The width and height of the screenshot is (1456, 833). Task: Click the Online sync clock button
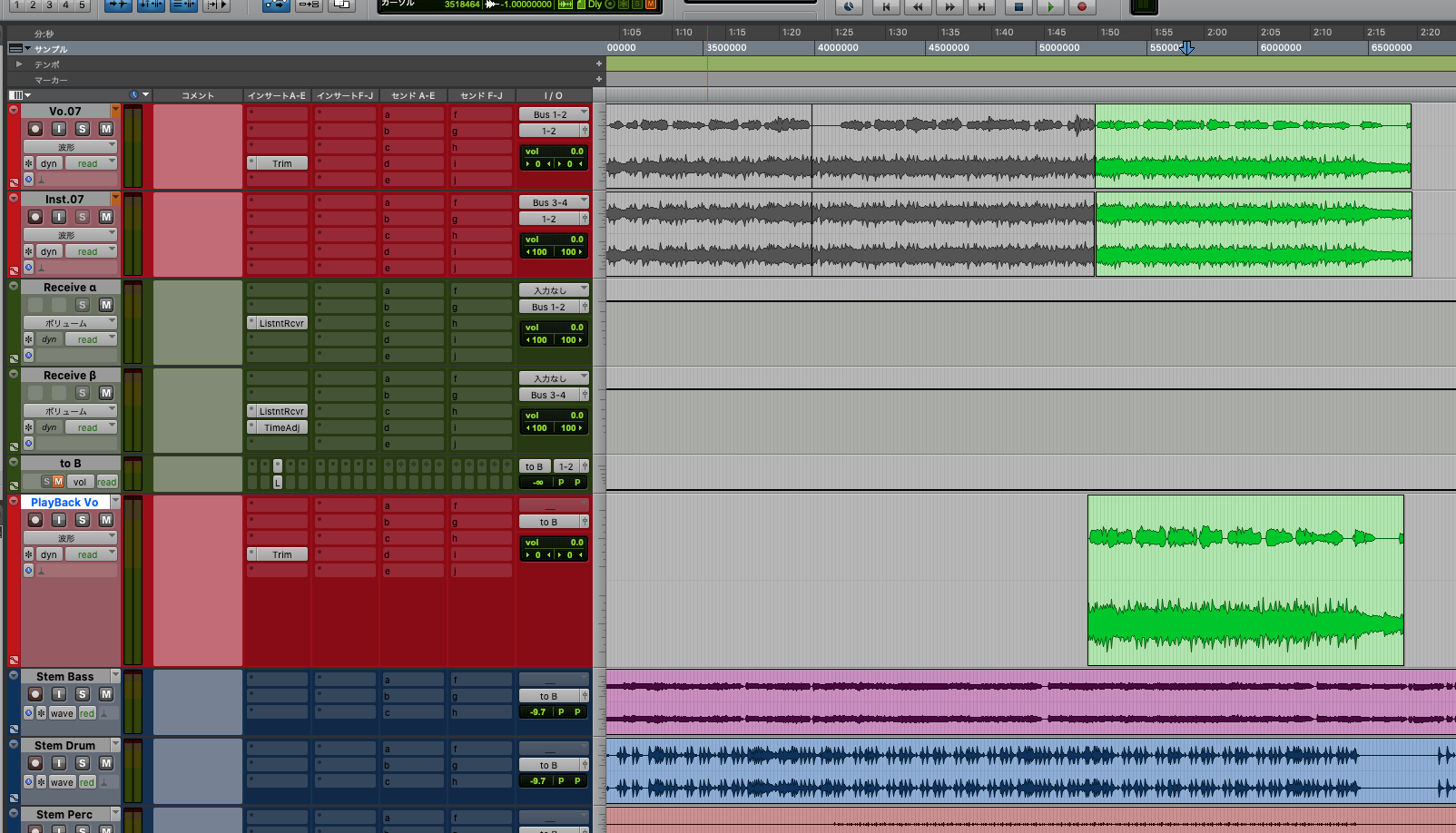(x=848, y=6)
